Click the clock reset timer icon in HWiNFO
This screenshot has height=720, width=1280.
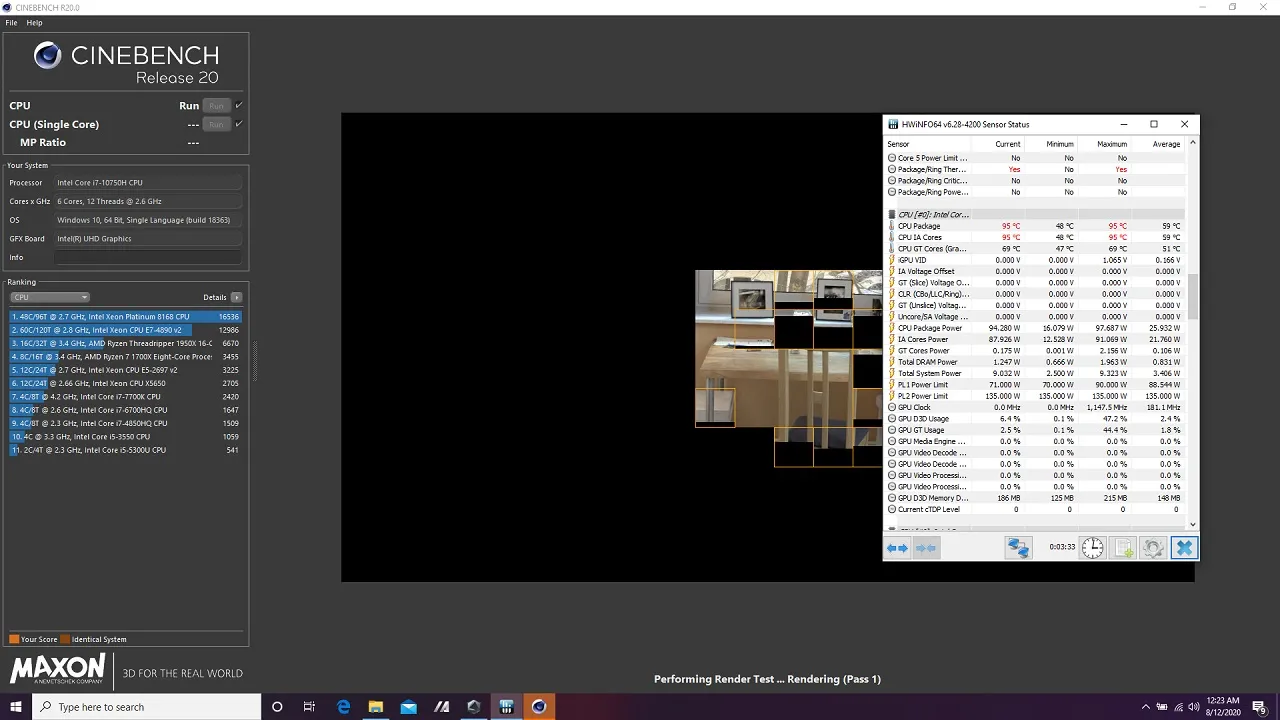(1092, 548)
